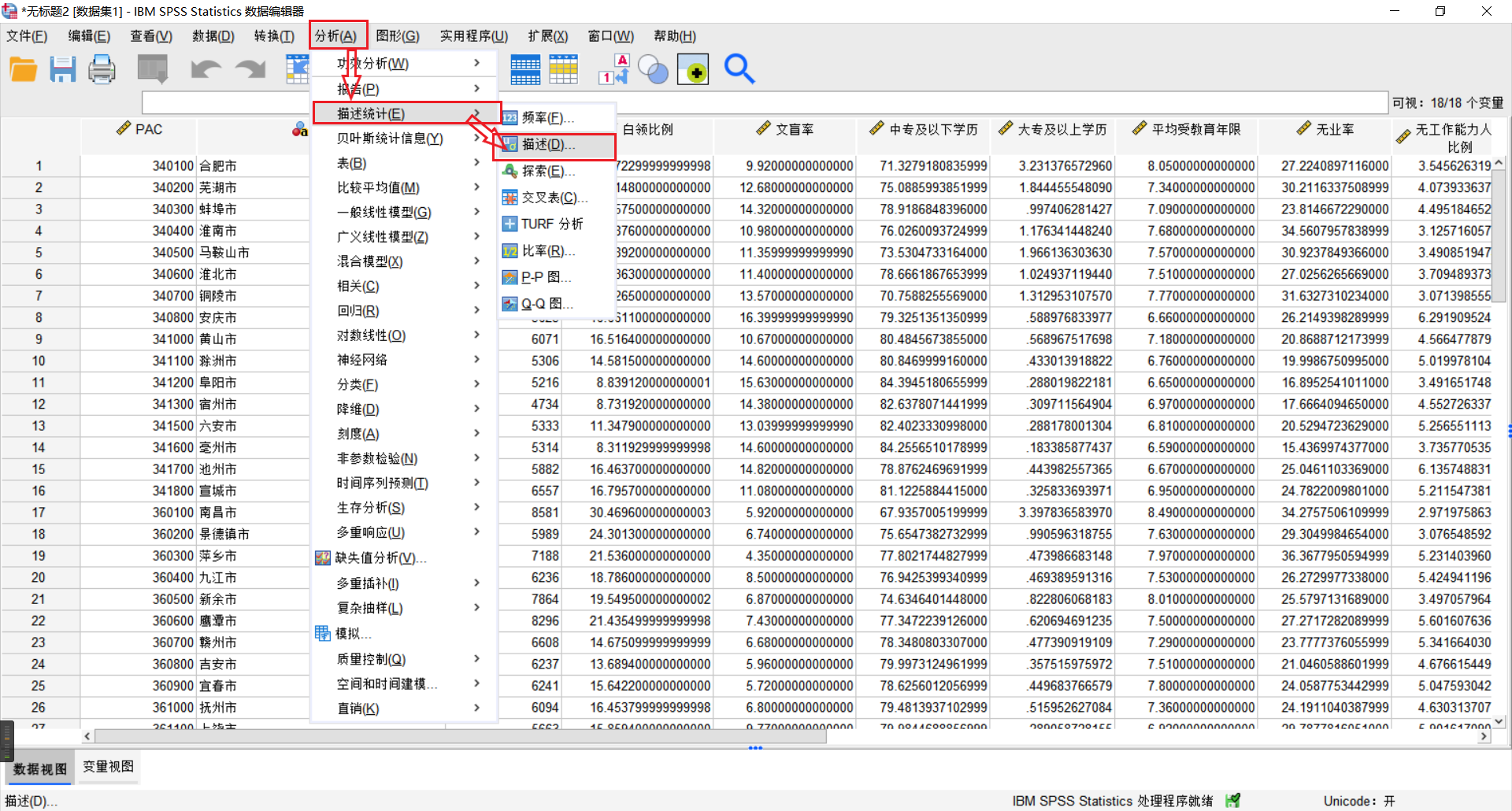Screen dimensions: 1512x811
Task: Open the 文件(F) menu
Action: [x=27, y=35]
